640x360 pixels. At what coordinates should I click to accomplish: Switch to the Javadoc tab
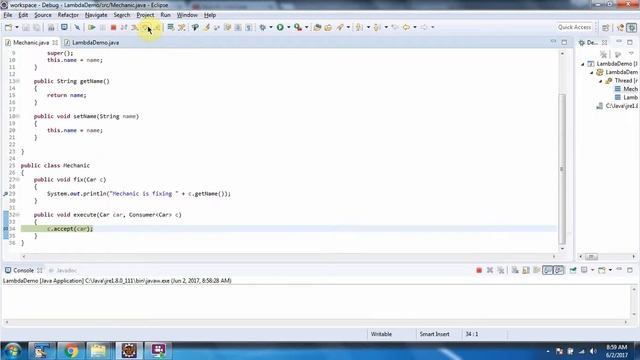63,270
